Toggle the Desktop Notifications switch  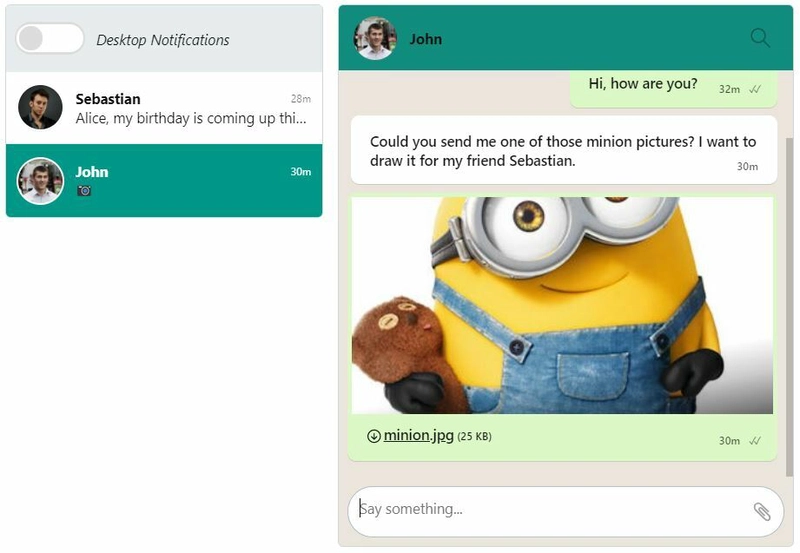coord(50,38)
